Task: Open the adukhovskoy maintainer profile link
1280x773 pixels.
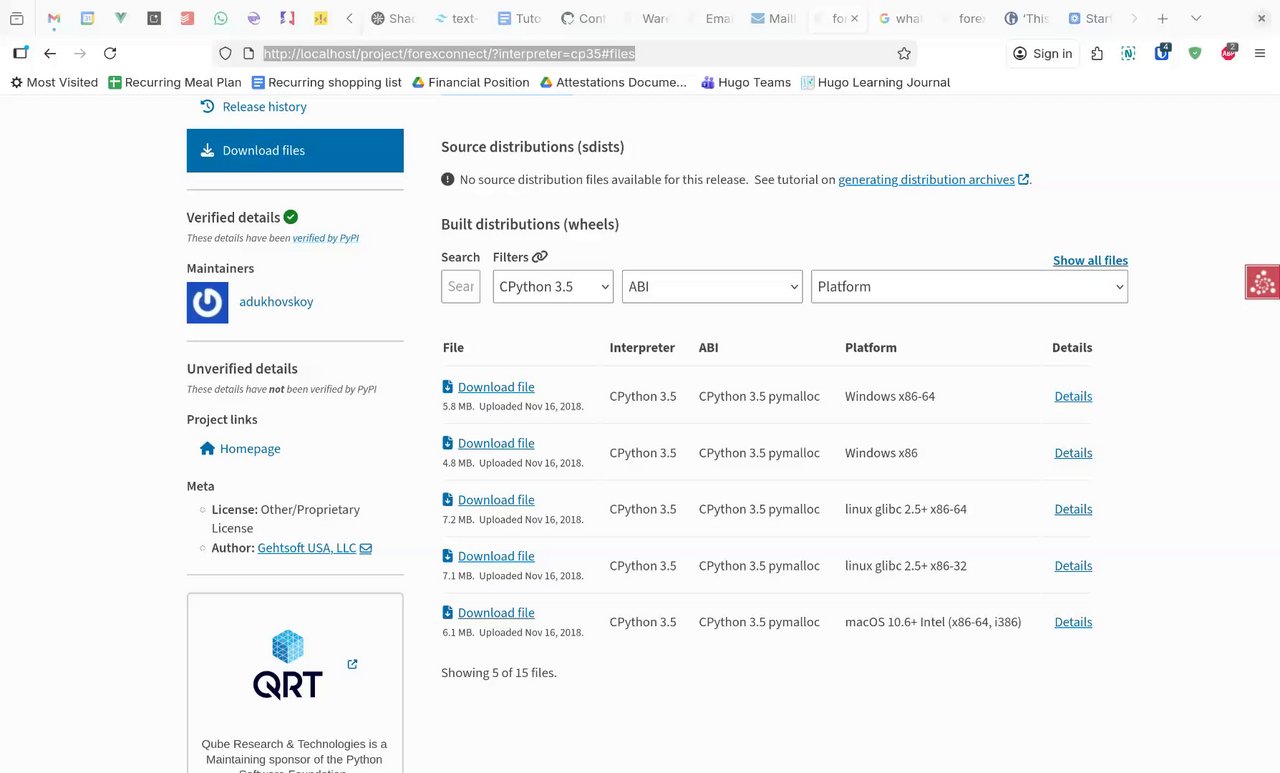Action: coord(276,302)
